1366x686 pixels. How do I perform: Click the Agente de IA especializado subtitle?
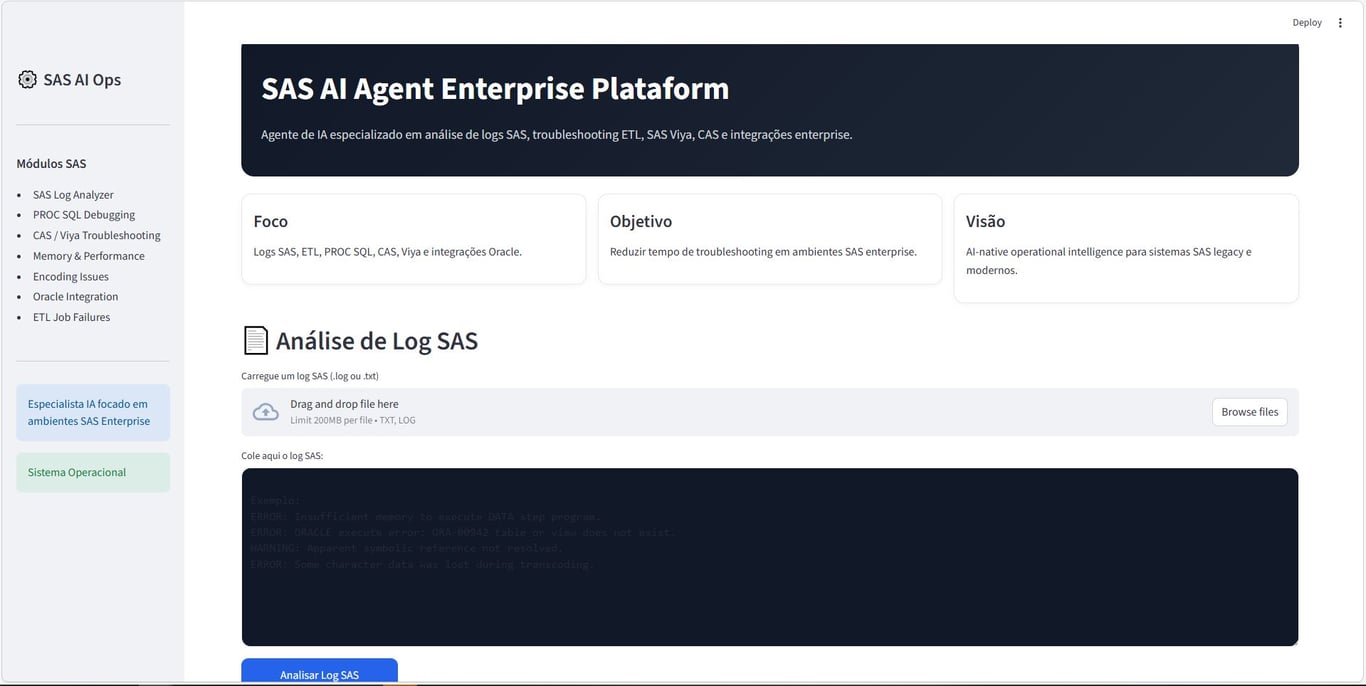click(x=557, y=134)
